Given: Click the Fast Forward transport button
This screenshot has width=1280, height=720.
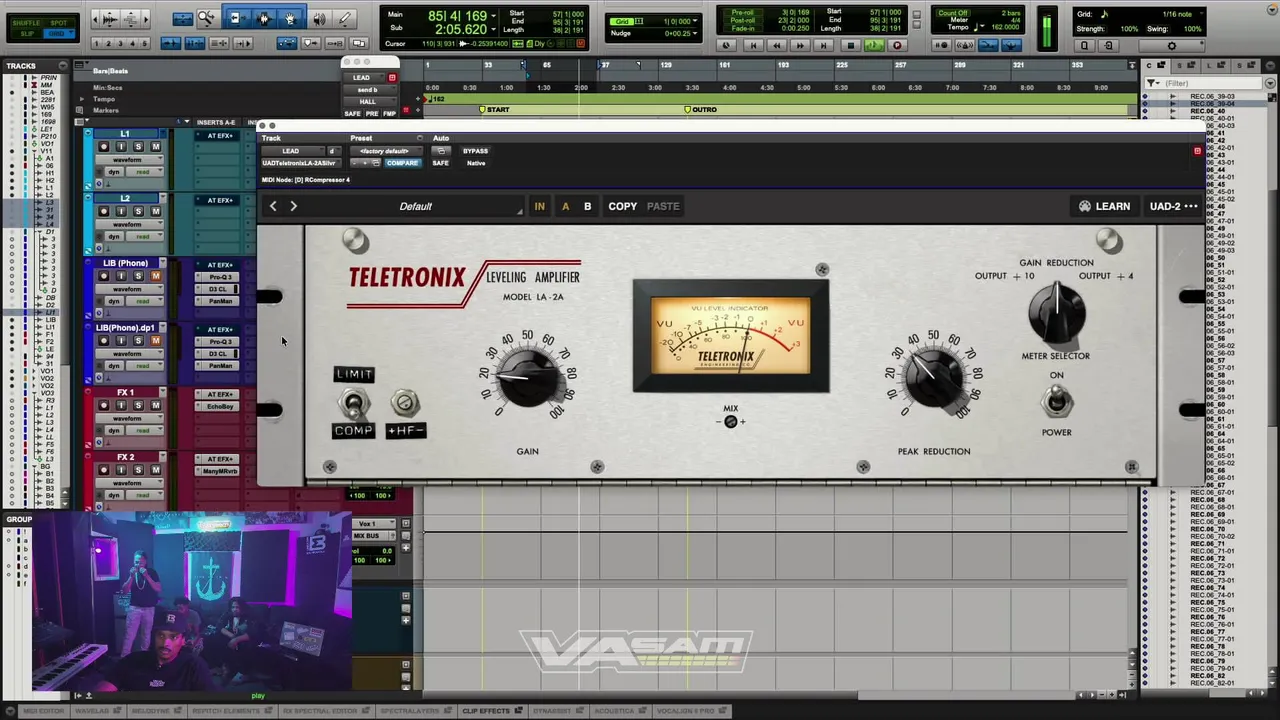Looking at the screenshot, I should click(800, 45).
